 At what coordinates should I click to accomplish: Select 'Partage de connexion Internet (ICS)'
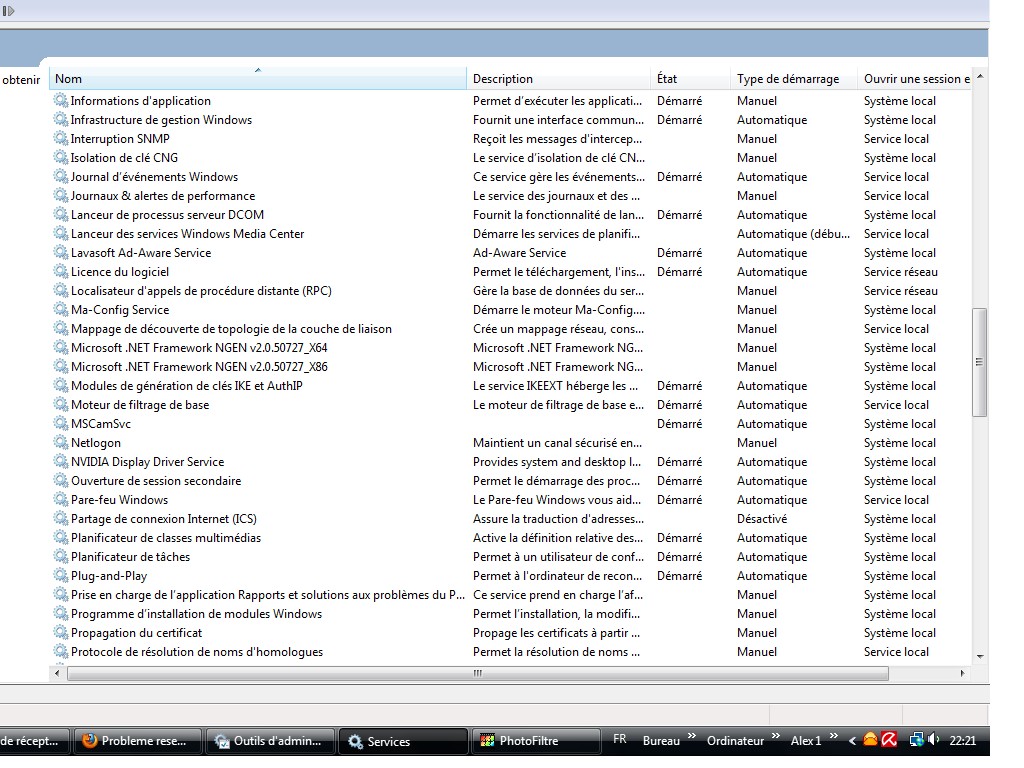[x=164, y=519]
